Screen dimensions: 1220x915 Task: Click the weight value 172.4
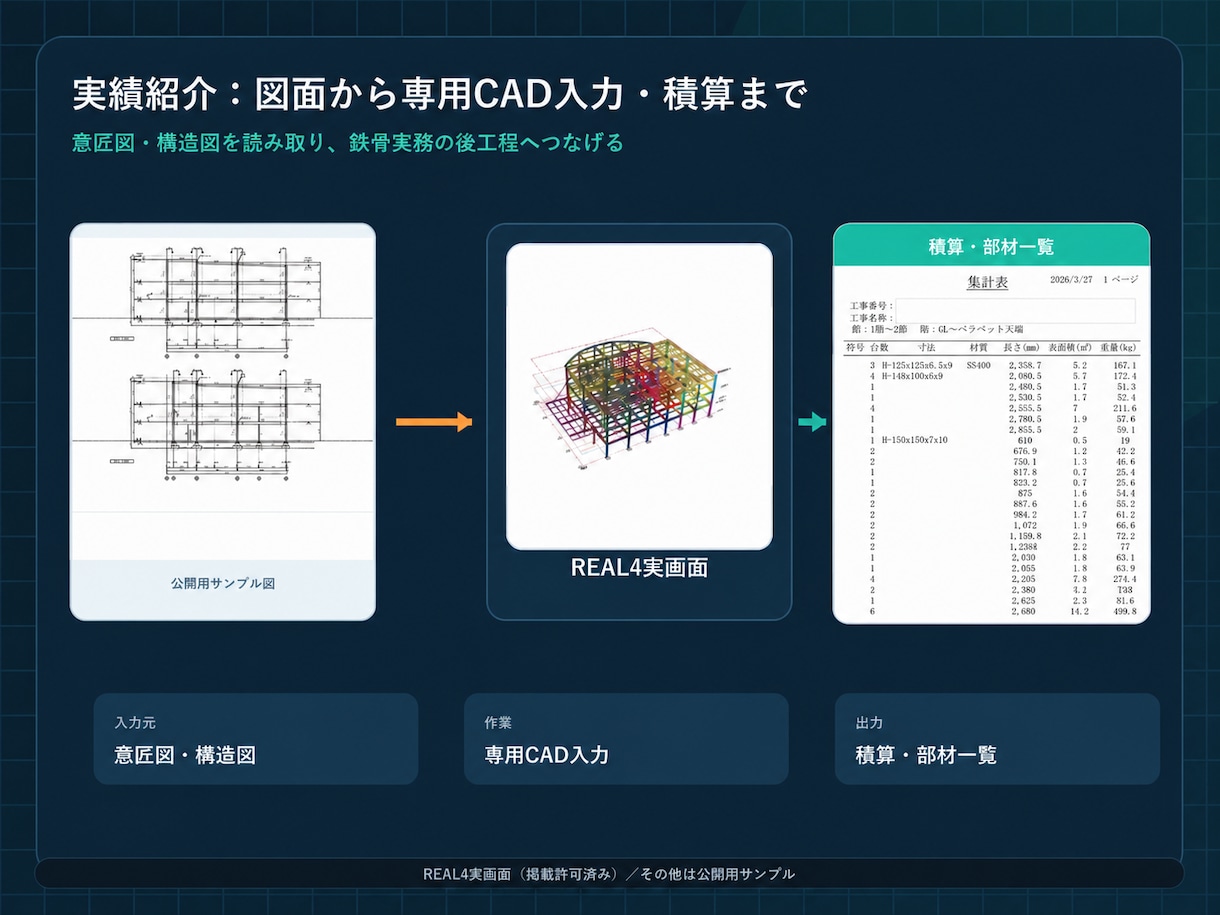1125,376
